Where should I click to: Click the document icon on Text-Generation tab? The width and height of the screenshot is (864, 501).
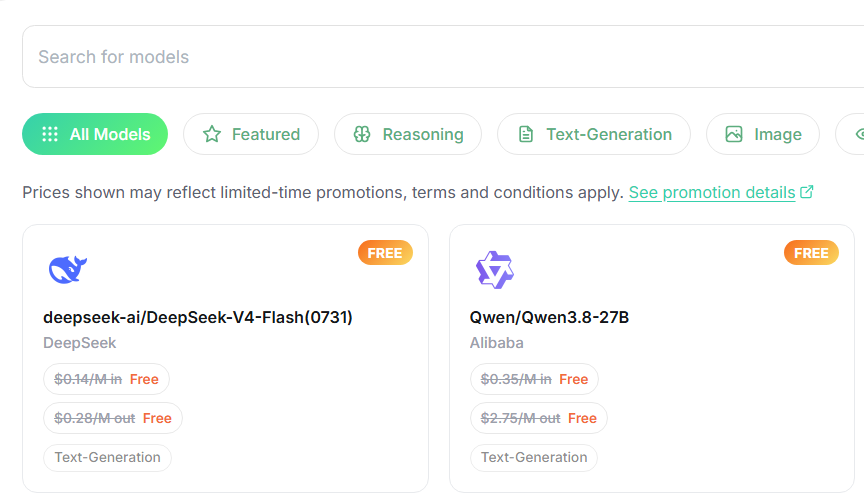[526, 134]
